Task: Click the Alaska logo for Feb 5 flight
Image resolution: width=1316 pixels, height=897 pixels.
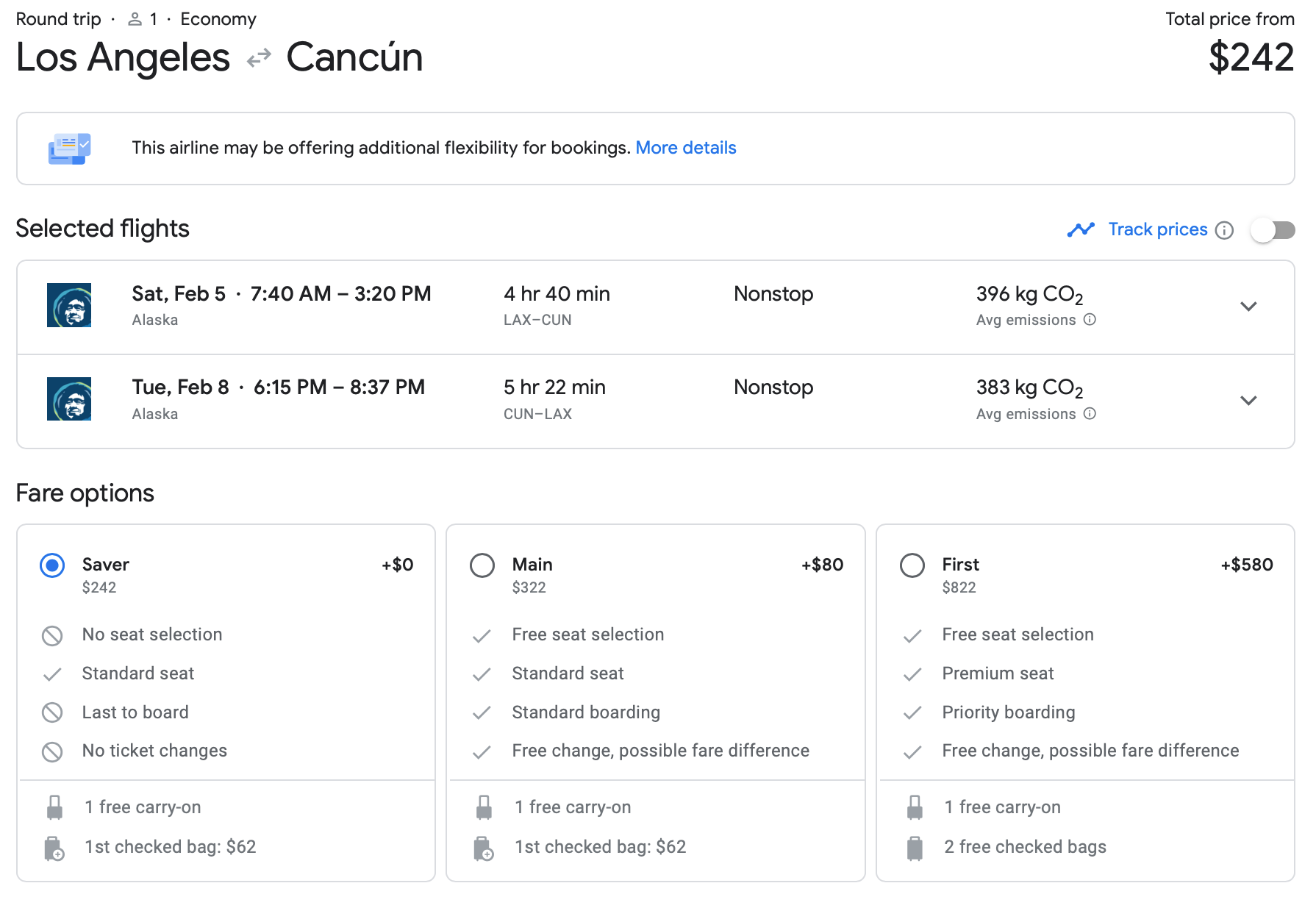Action: click(x=69, y=305)
